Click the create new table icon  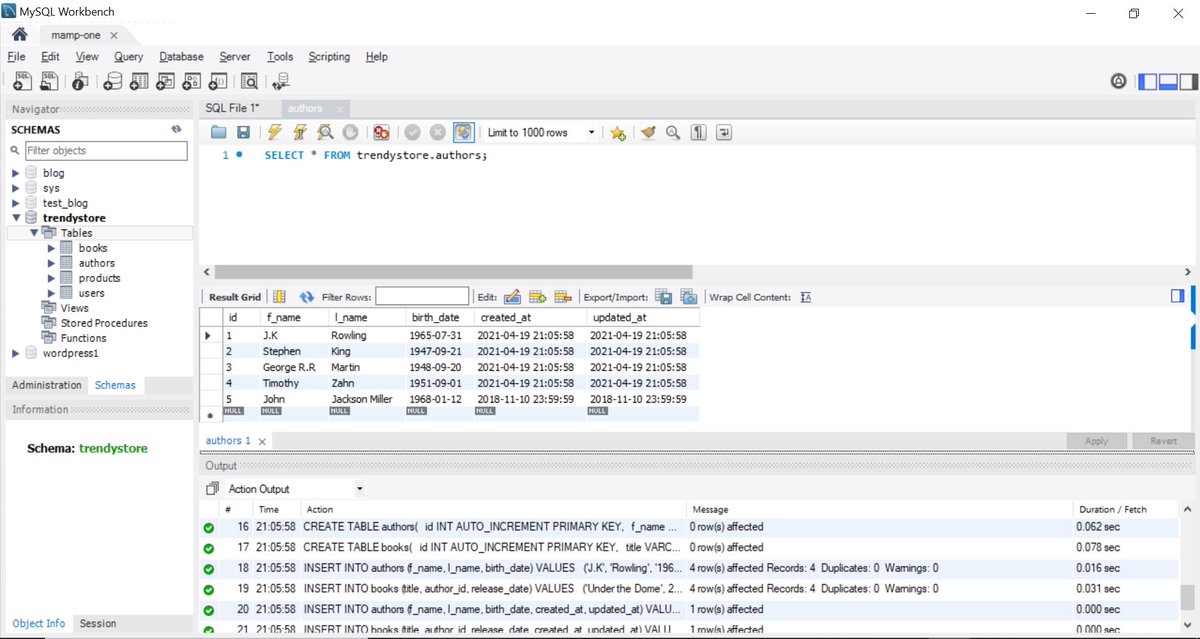pos(140,82)
